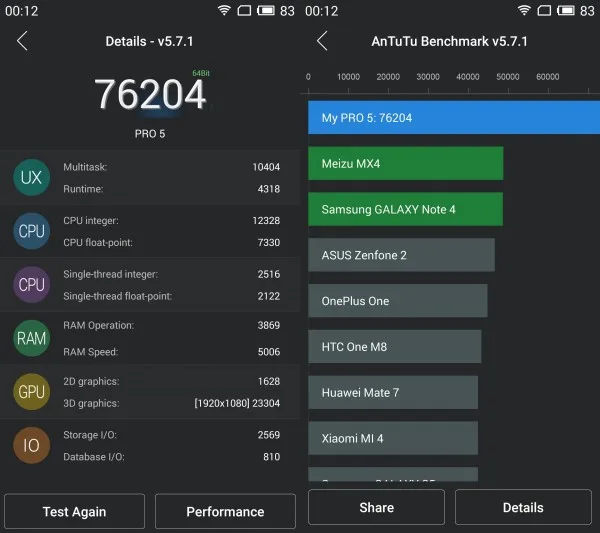
Task: Select the Samsung GALAXY Note 4 bar
Action: point(406,209)
